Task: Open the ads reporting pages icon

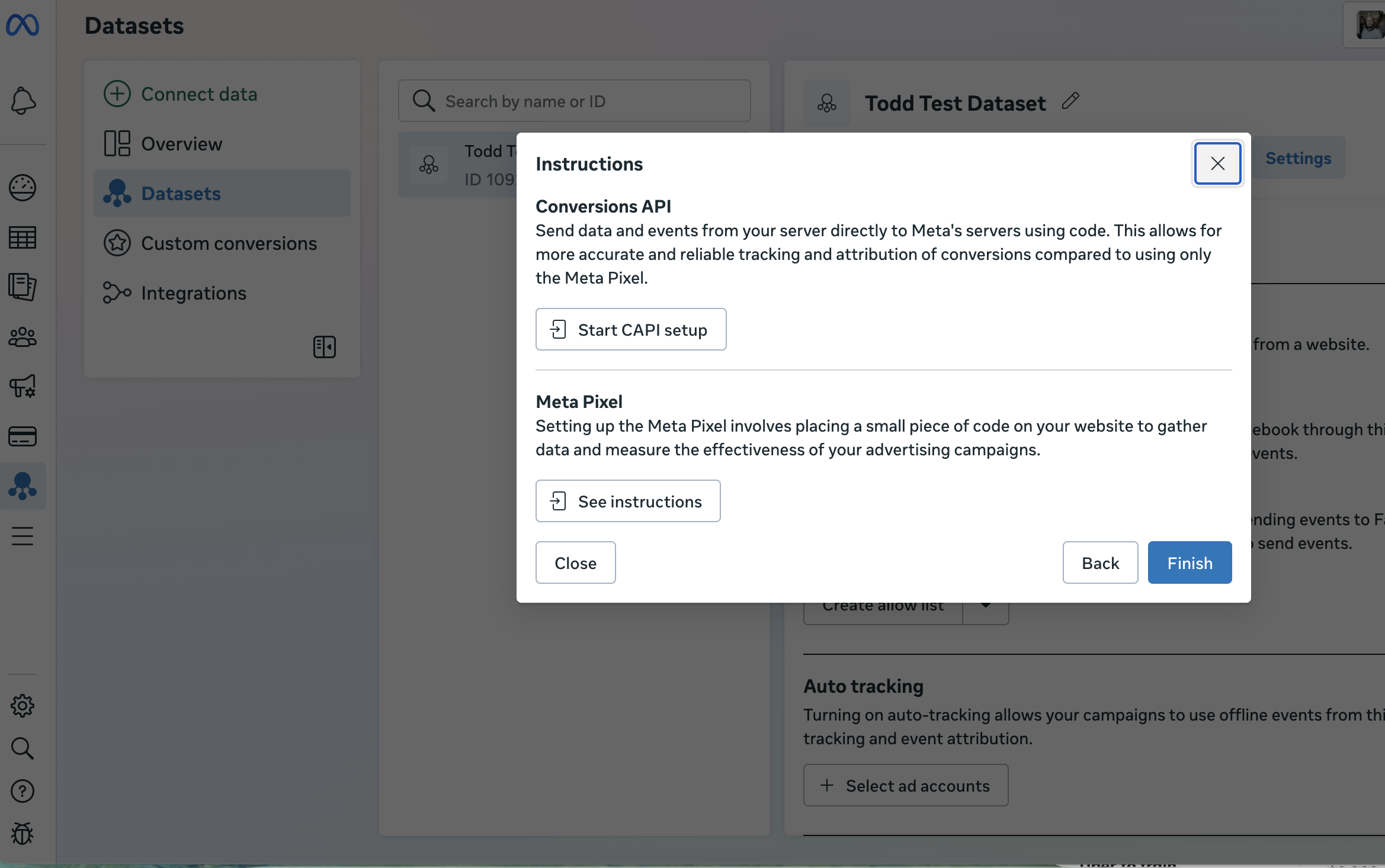Action: pyautogui.click(x=23, y=287)
